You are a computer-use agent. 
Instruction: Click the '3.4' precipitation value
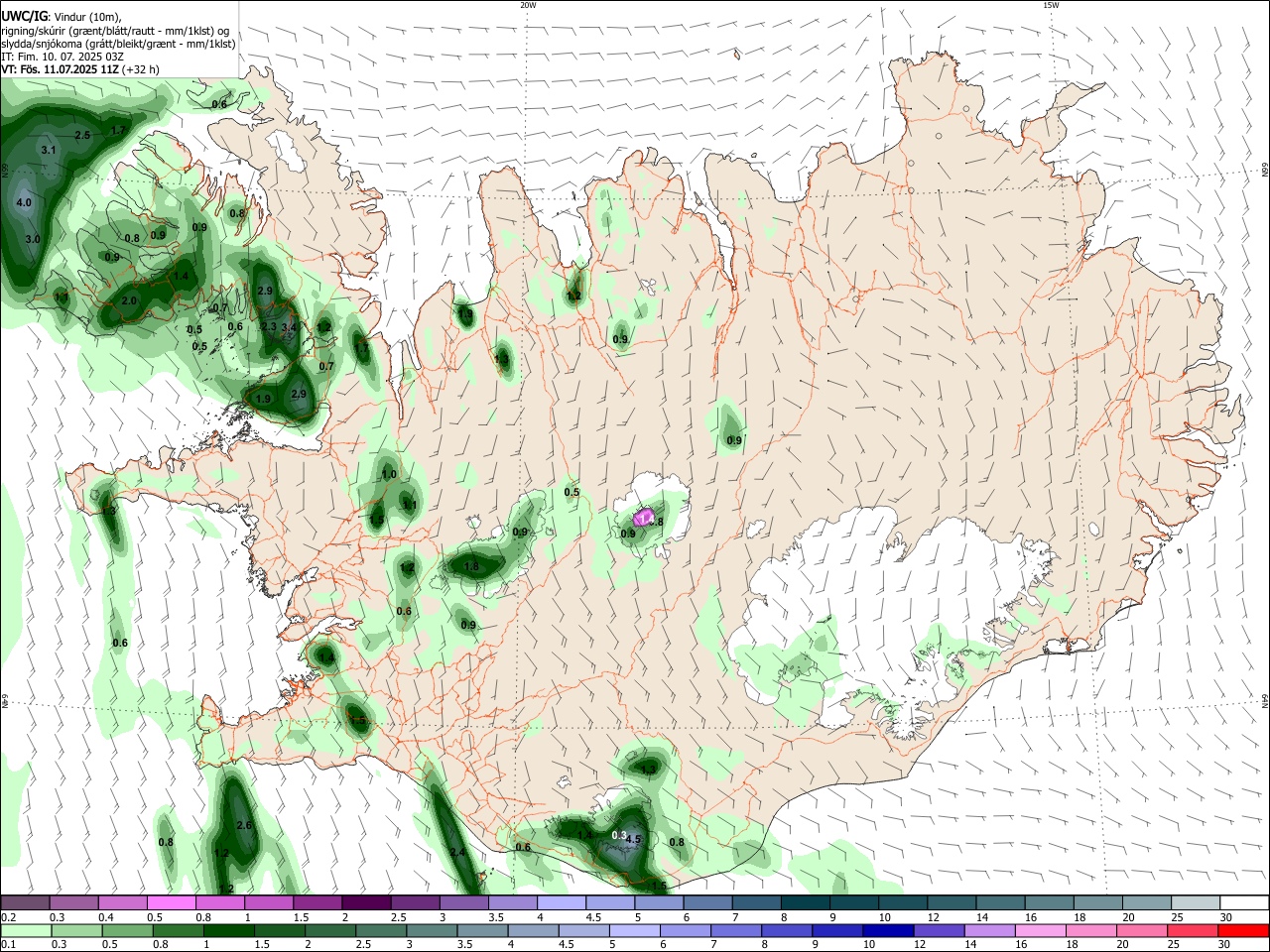(290, 327)
